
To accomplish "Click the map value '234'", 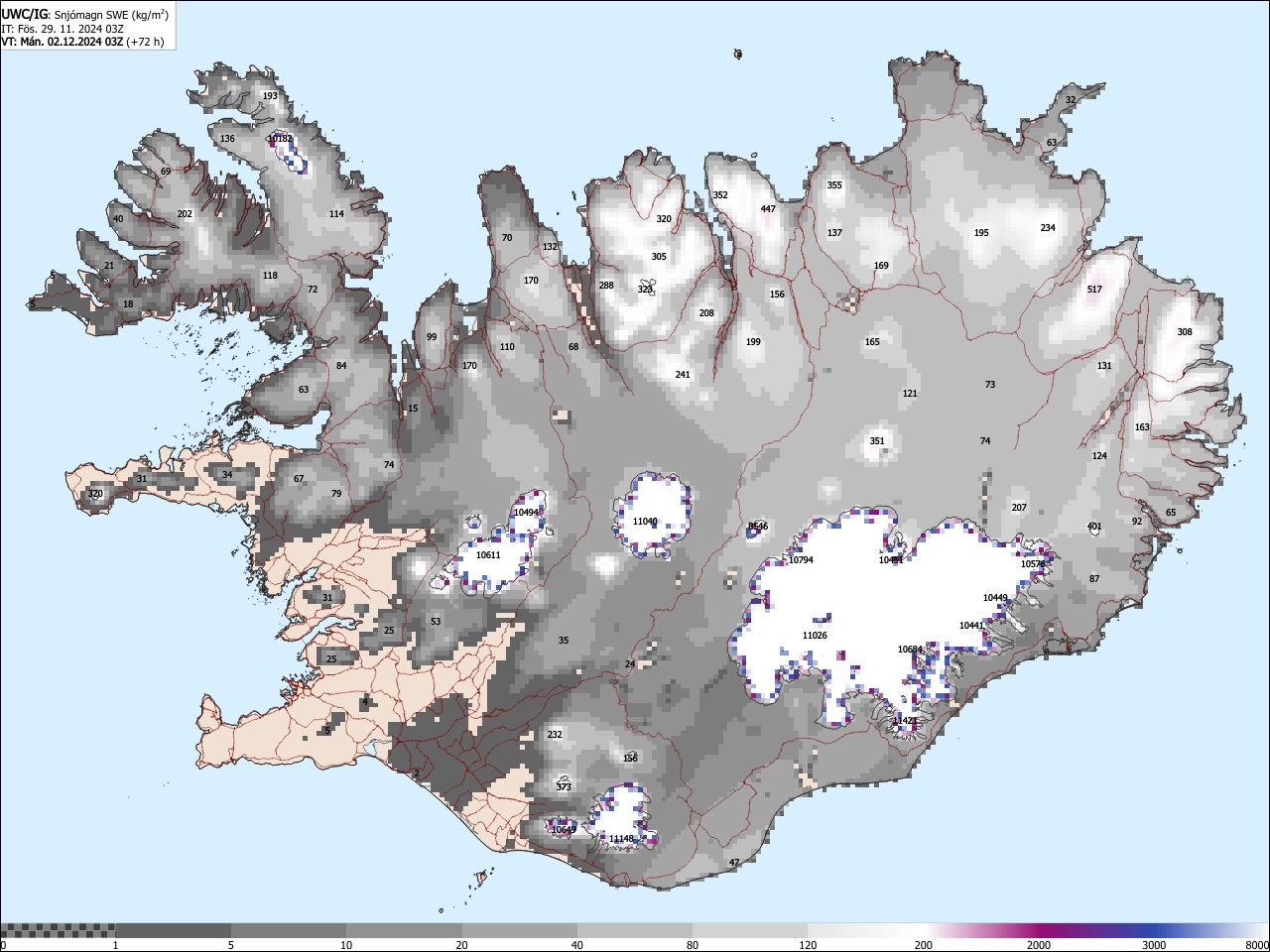I will (1048, 228).
